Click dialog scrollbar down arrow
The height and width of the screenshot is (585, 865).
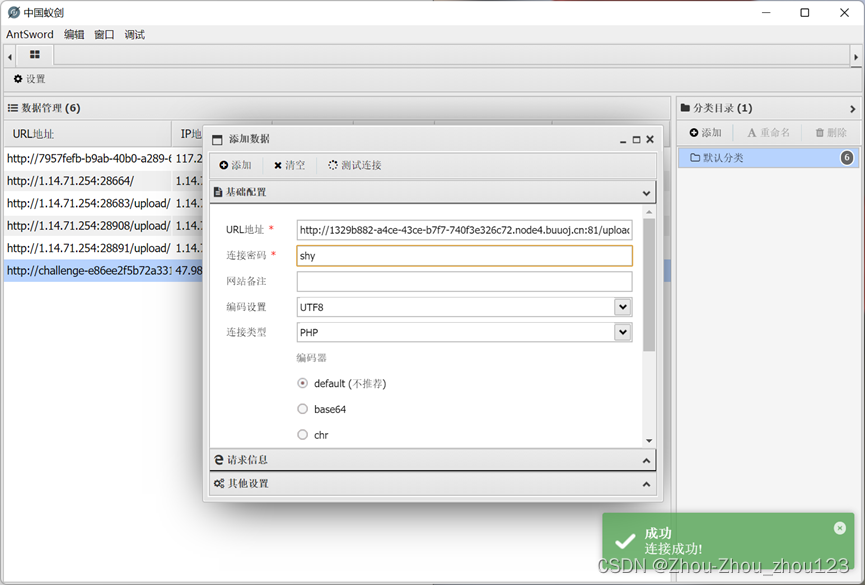649,440
